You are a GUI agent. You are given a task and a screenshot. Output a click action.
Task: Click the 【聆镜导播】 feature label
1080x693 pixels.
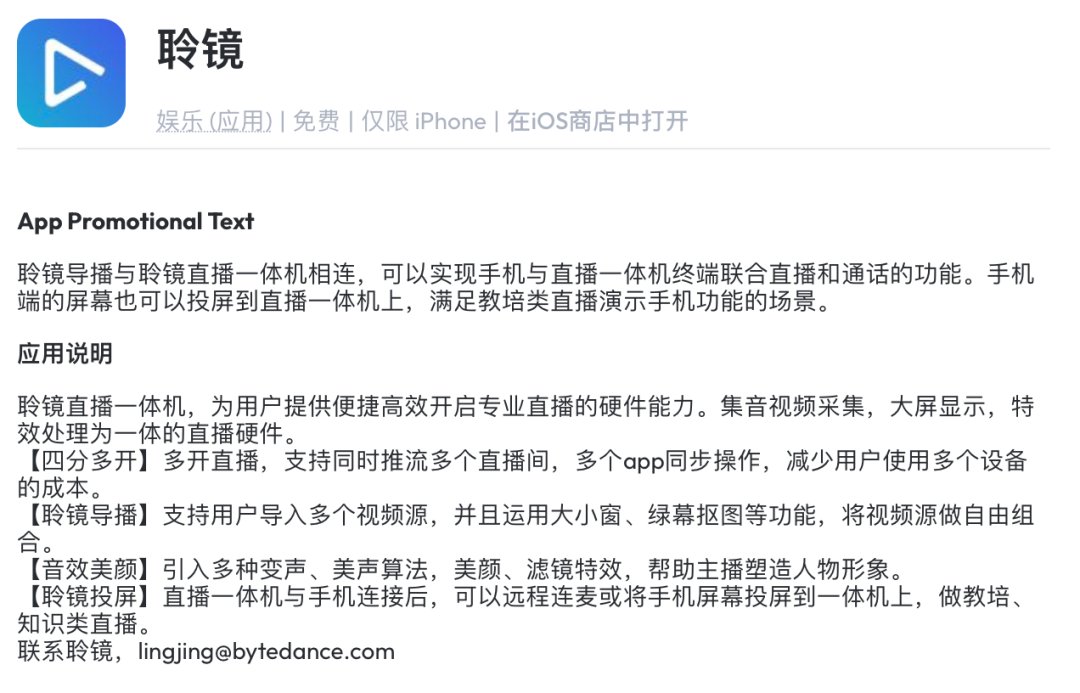tap(90, 517)
